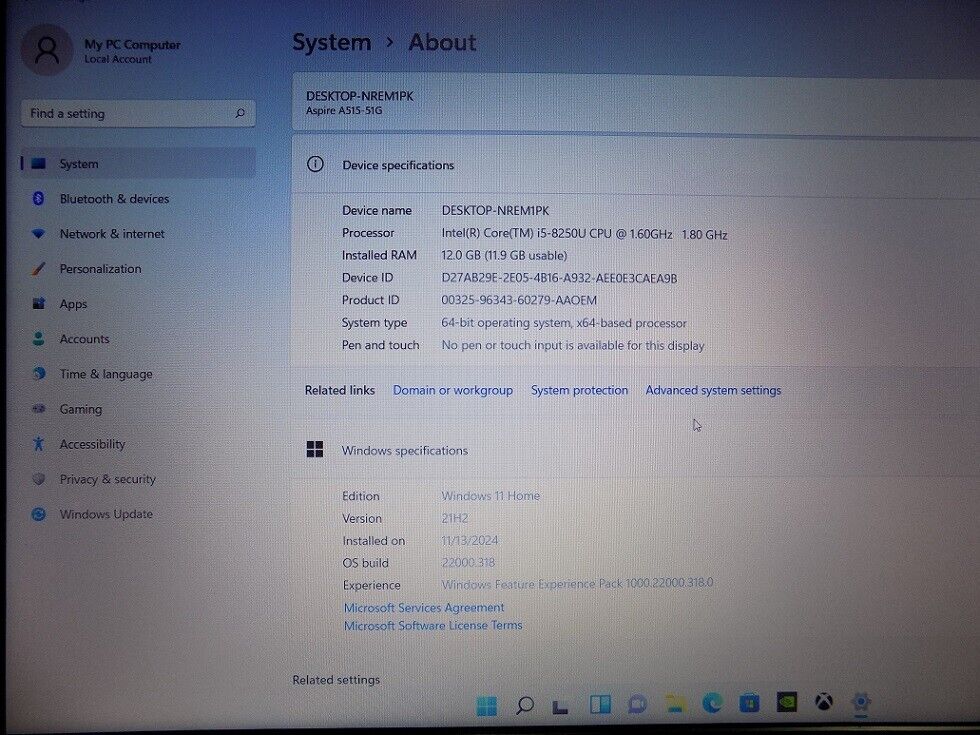Click the Processor value Intel Core i5-8250U
Image resolution: width=980 pixels, height=735 pixels.
click(584, 234)
